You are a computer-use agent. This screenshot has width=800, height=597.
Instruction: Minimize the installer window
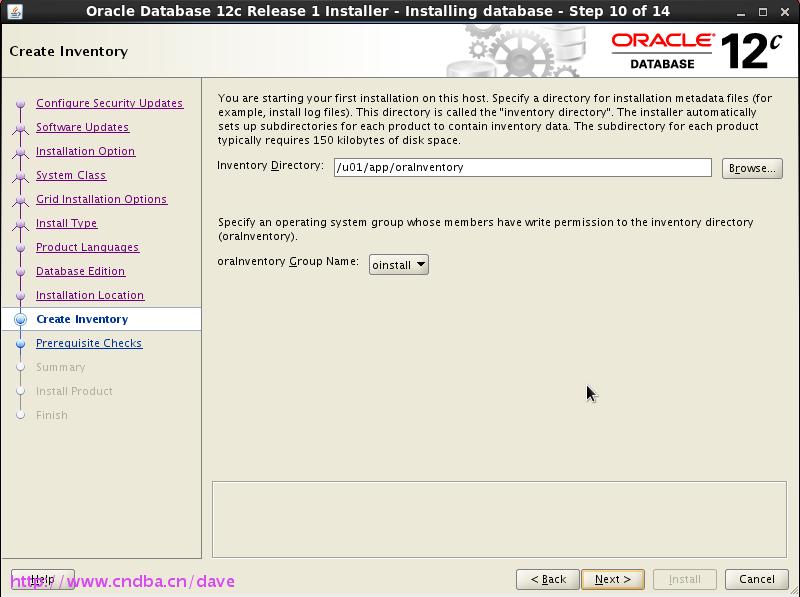tap(741, 12)
